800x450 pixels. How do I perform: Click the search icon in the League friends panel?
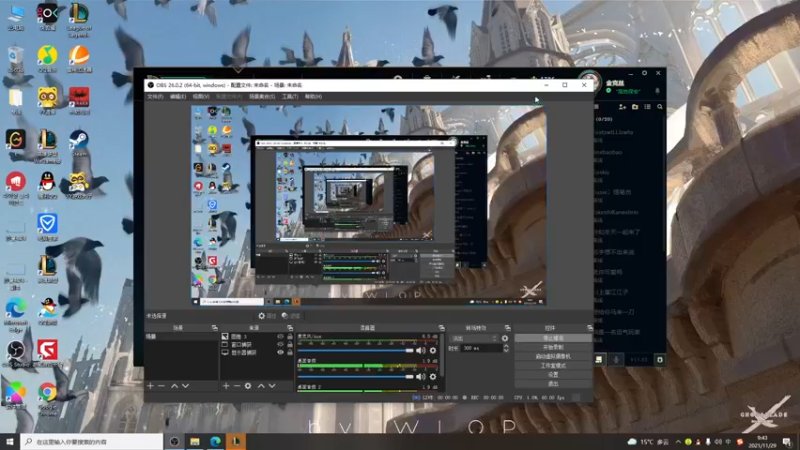point(660,107)
